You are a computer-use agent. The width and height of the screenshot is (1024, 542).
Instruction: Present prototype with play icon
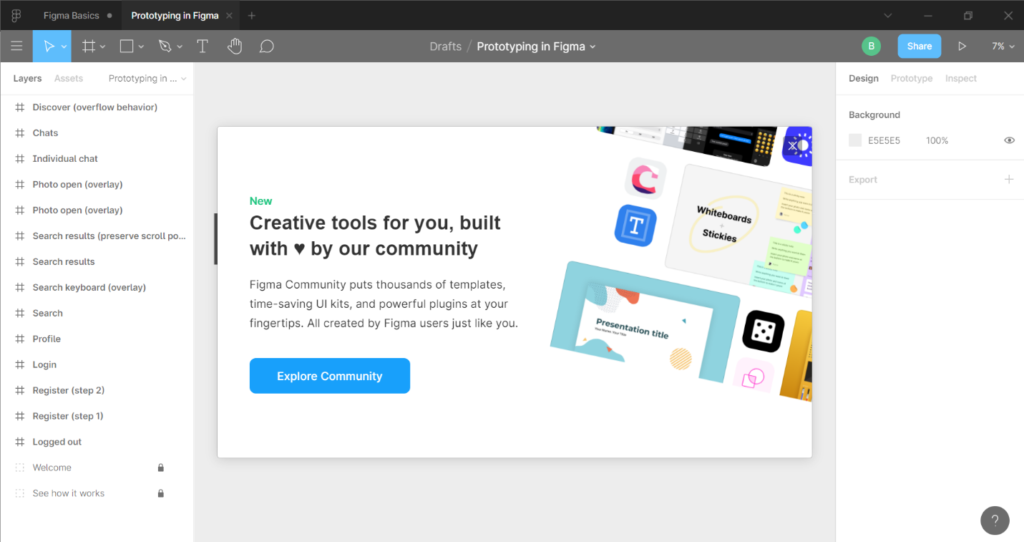click(962, 46)
